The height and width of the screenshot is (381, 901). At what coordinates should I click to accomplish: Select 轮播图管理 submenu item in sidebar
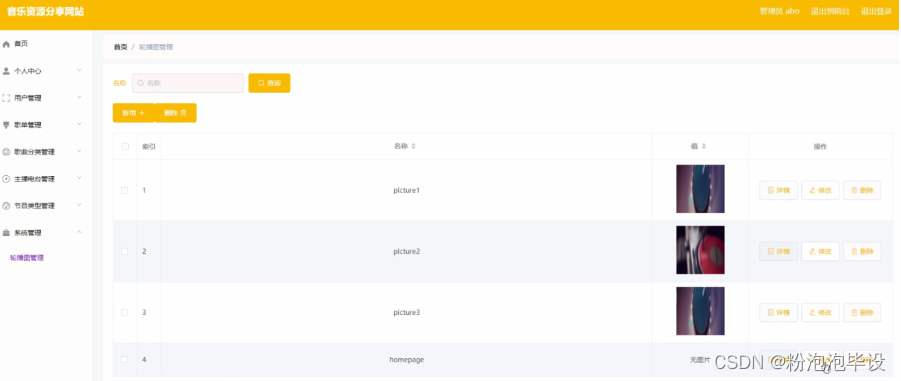[27, 258]
